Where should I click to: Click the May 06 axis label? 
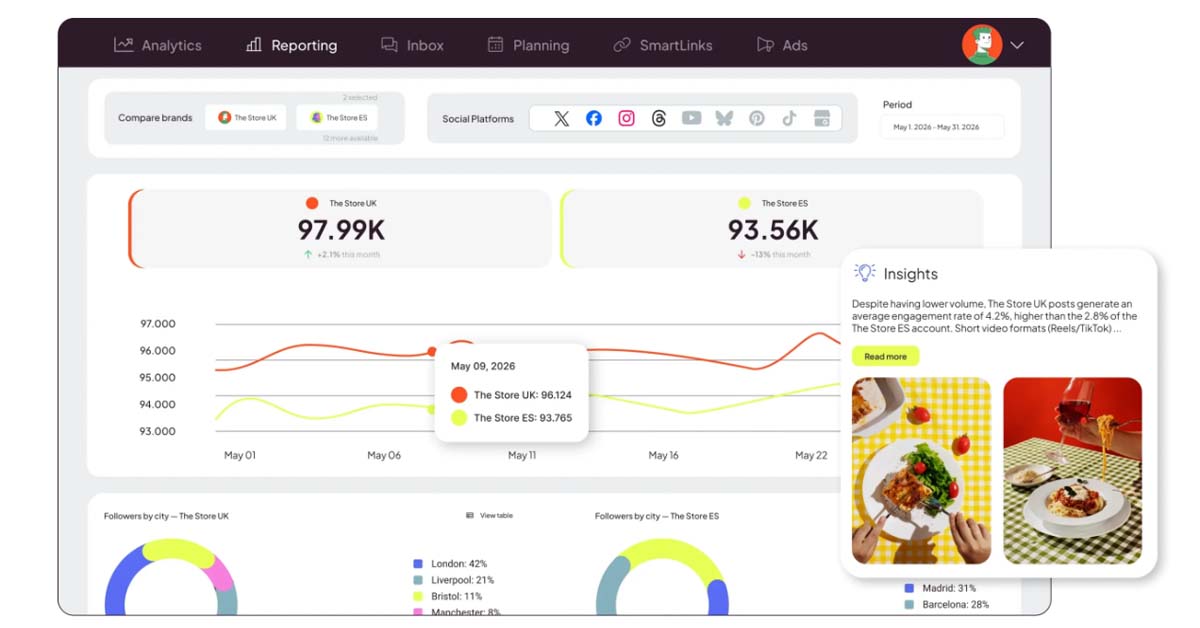pos(384,455)
